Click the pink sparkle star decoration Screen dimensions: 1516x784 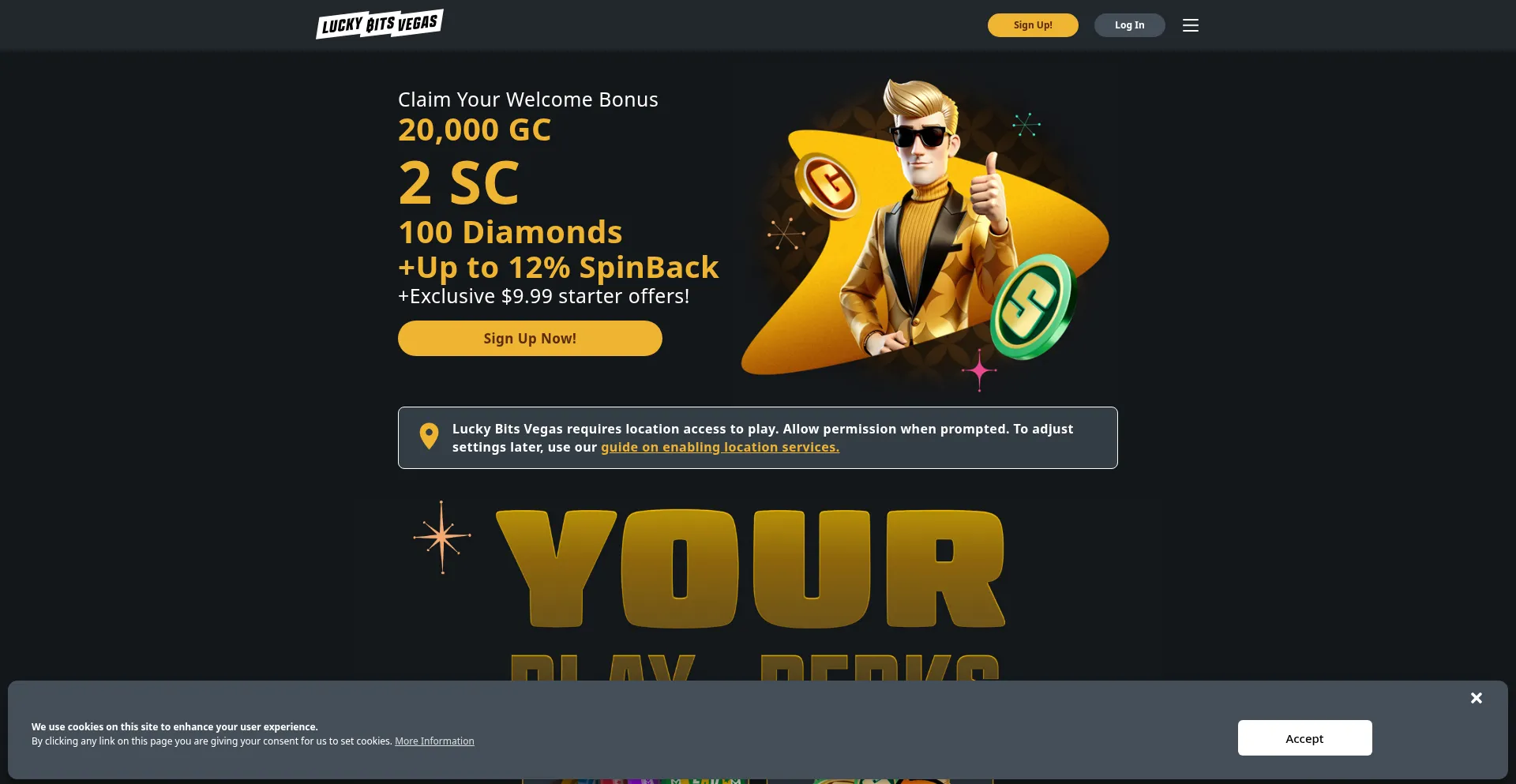coord(979,370)
